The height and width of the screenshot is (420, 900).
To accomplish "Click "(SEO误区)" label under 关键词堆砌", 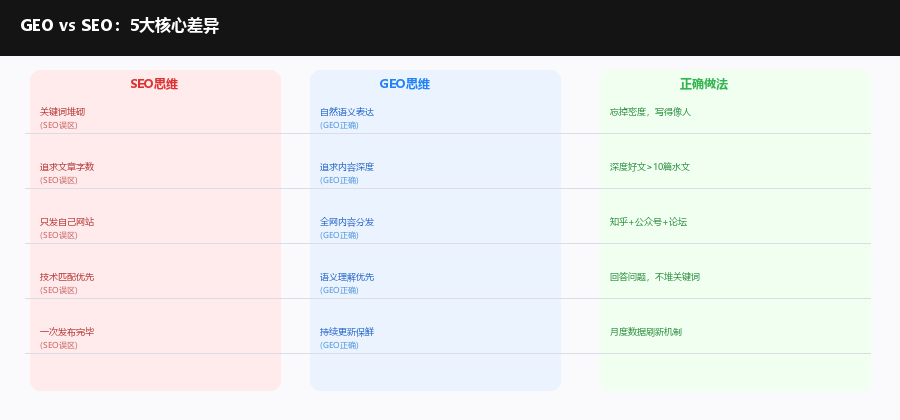I will tap(59, 125).
